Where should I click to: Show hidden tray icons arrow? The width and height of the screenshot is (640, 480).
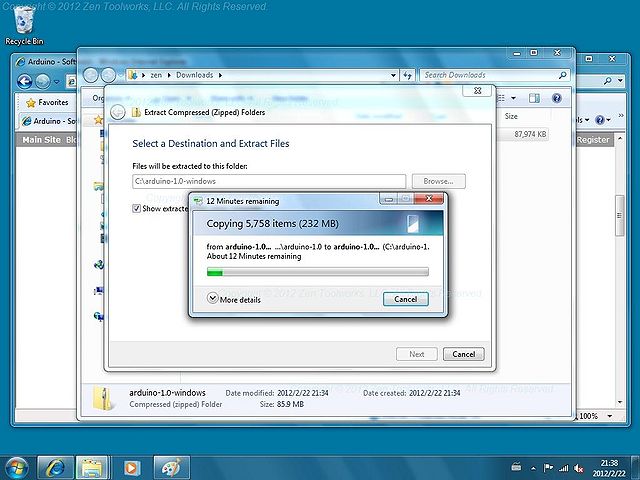coord(533,468)
